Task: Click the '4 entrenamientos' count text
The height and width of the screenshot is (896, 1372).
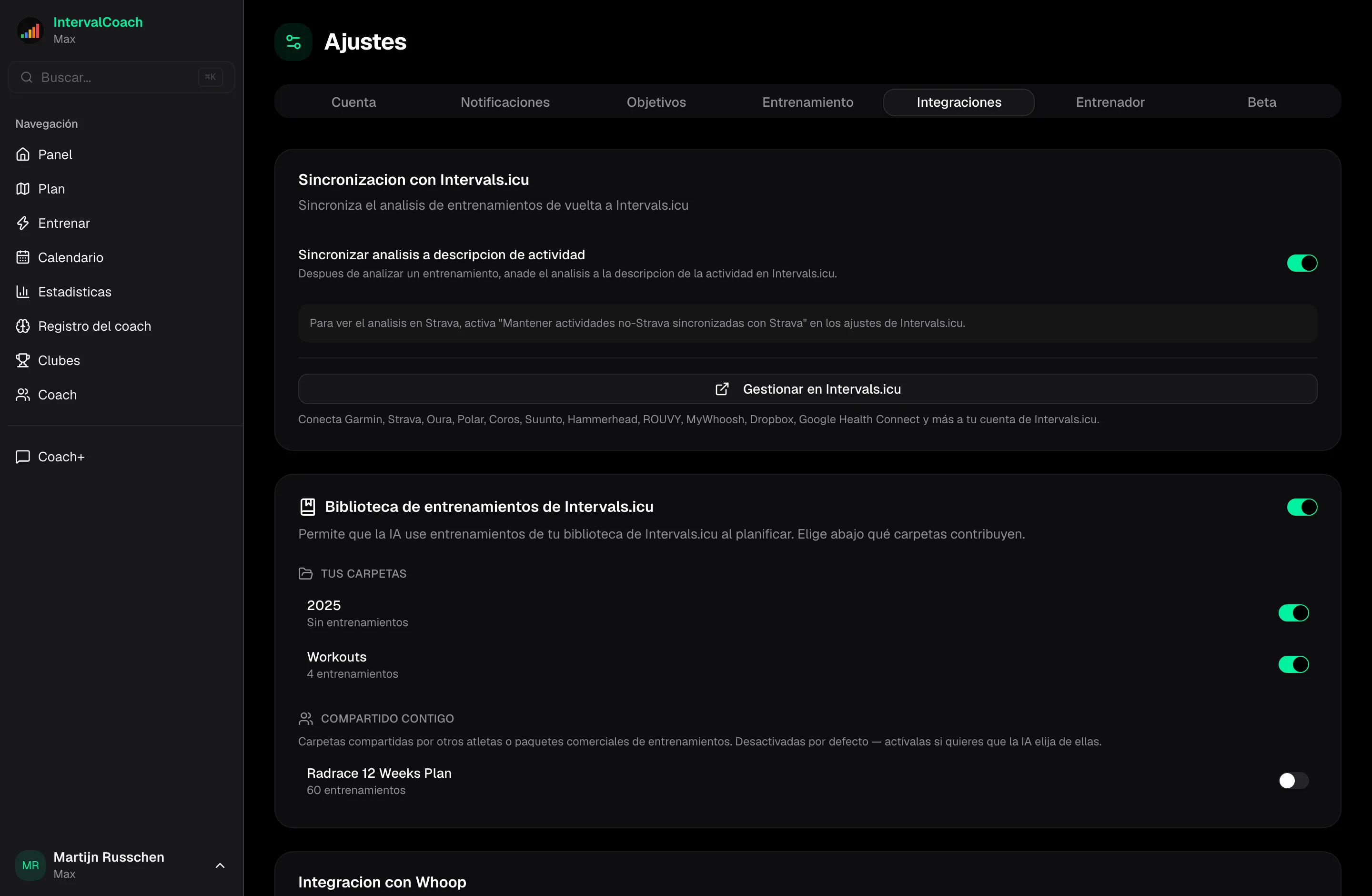Action: pos(352,673)
